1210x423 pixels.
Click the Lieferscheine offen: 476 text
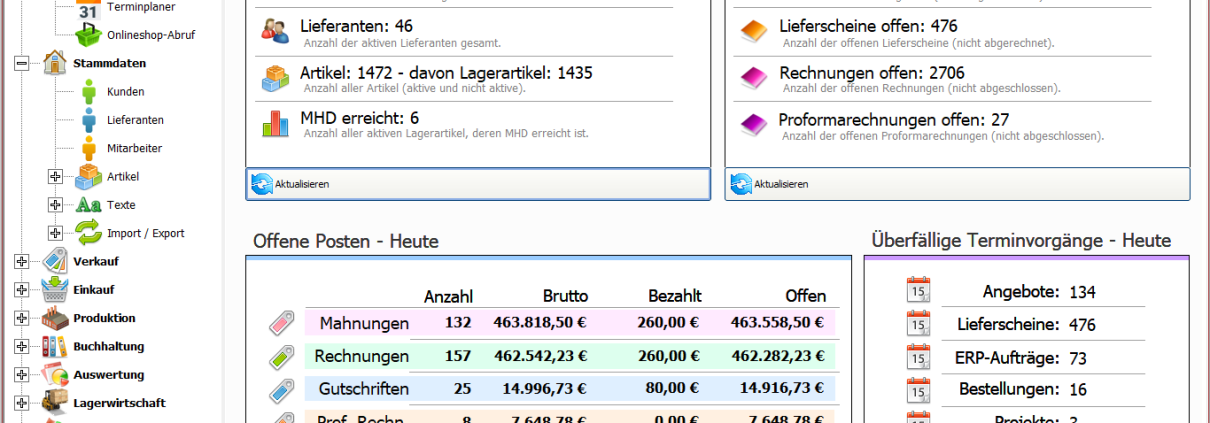[x=868, y=26]
